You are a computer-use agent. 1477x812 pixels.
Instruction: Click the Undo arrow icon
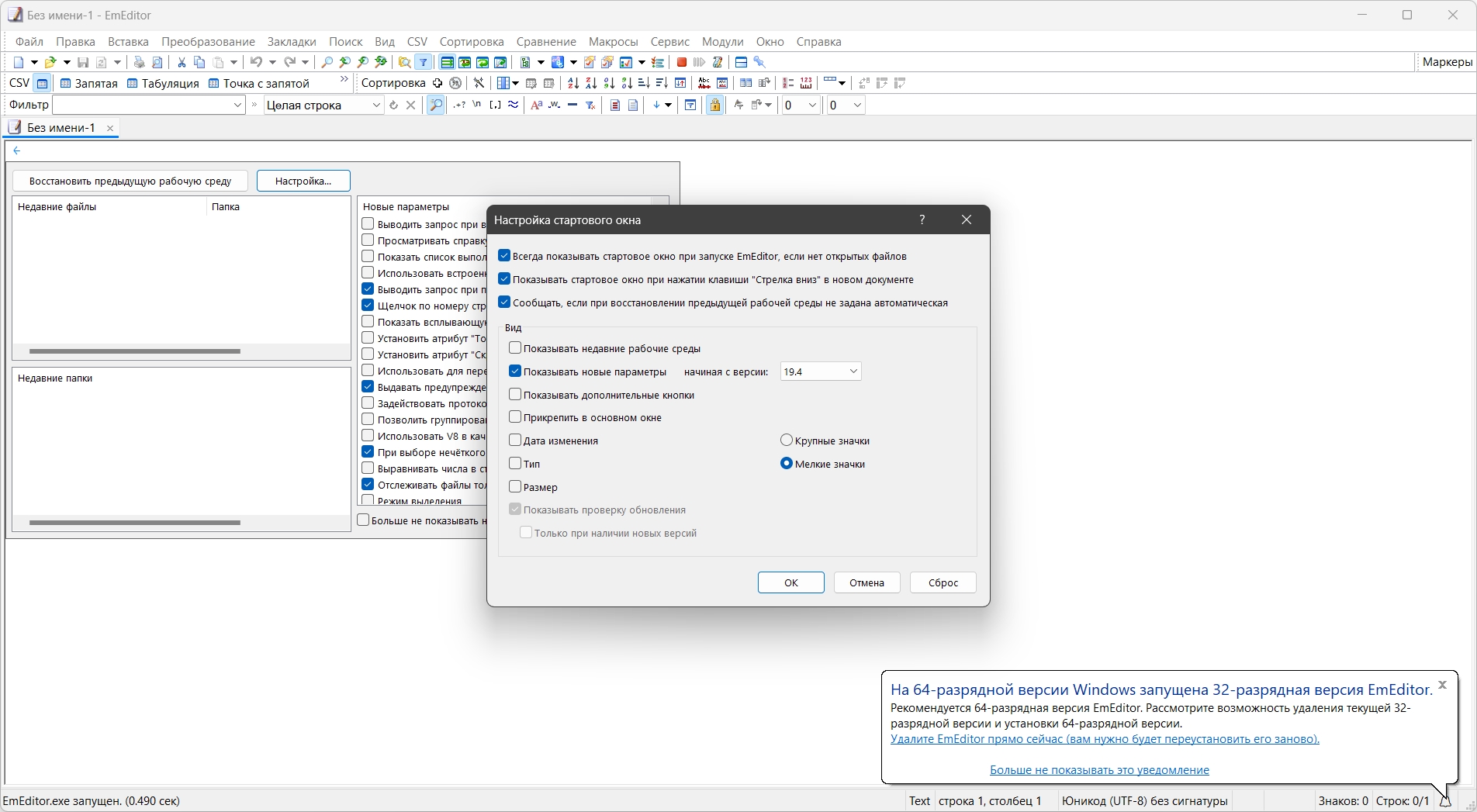click(256, 62)
